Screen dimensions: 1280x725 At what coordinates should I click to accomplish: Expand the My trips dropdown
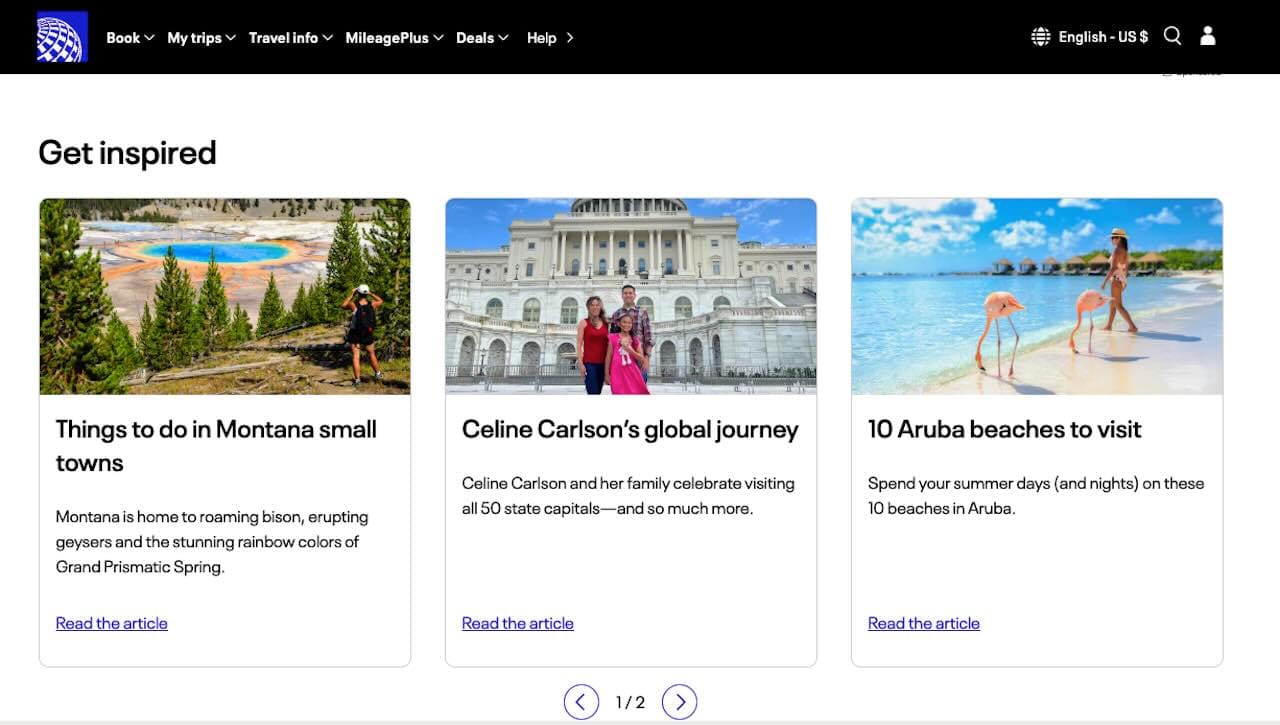click(201, 38)
